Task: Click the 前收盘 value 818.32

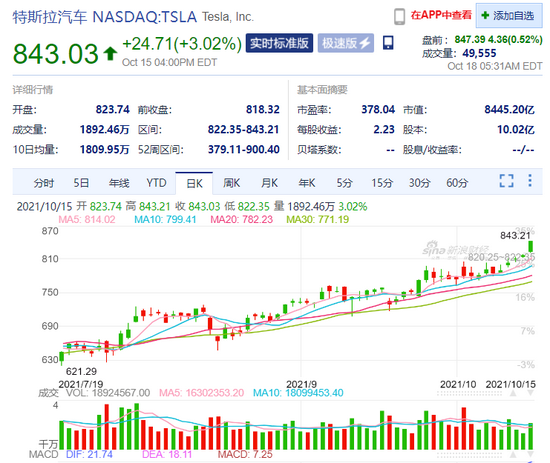Action: point(262,109)
